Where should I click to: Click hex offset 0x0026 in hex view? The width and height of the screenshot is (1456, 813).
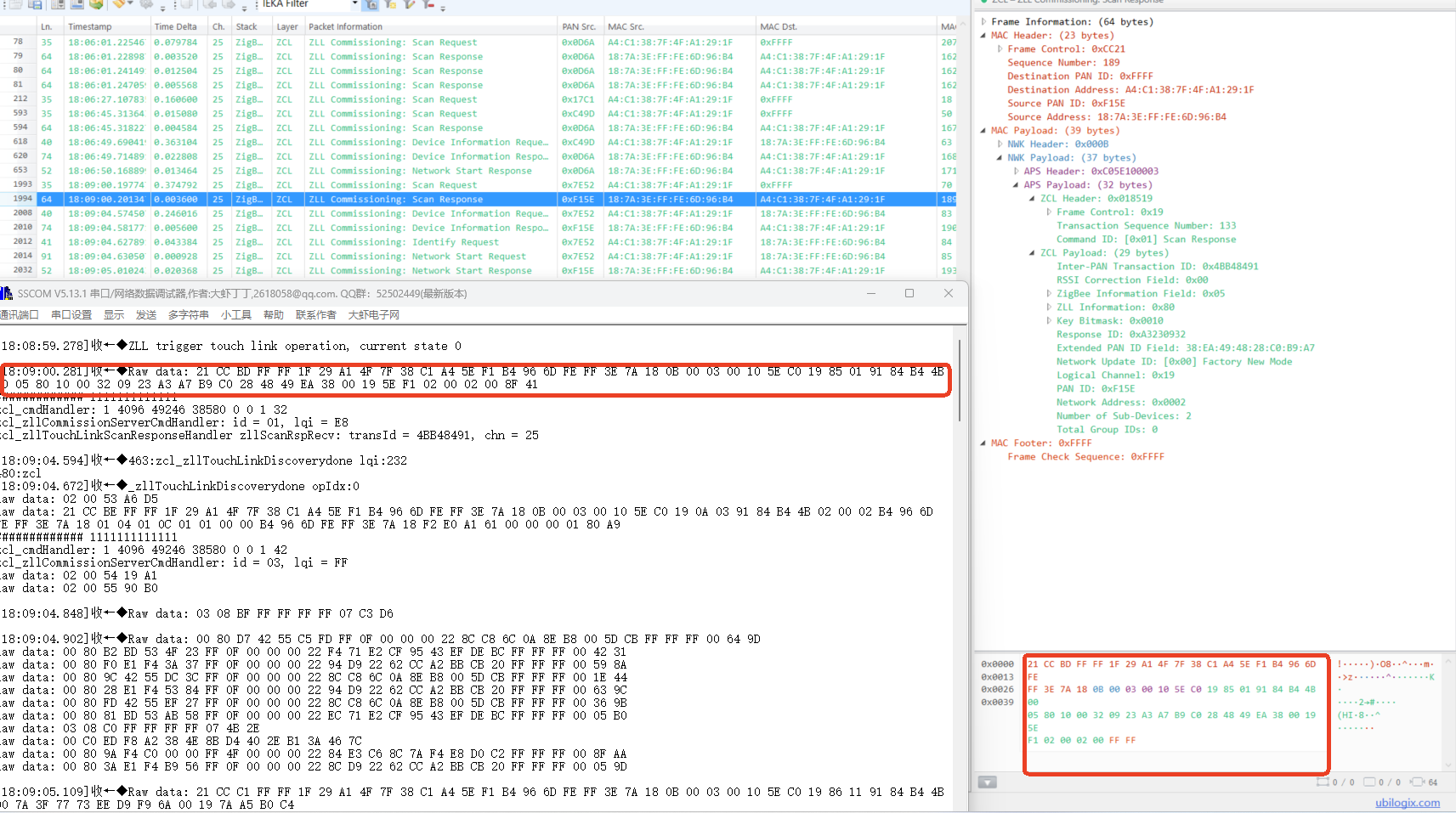(x=997, y=690)
